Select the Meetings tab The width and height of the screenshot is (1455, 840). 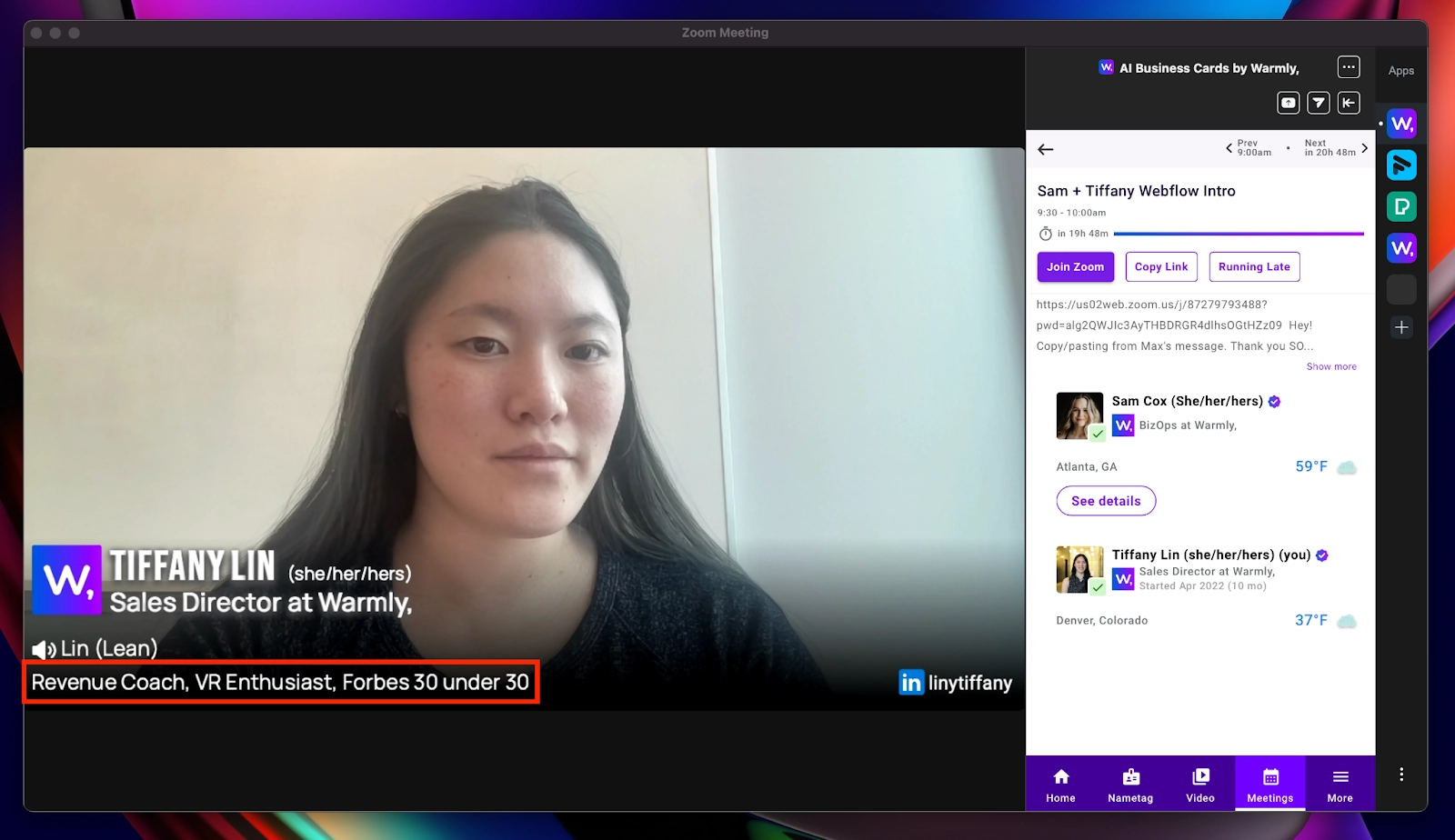click(x=1270, y=784)
